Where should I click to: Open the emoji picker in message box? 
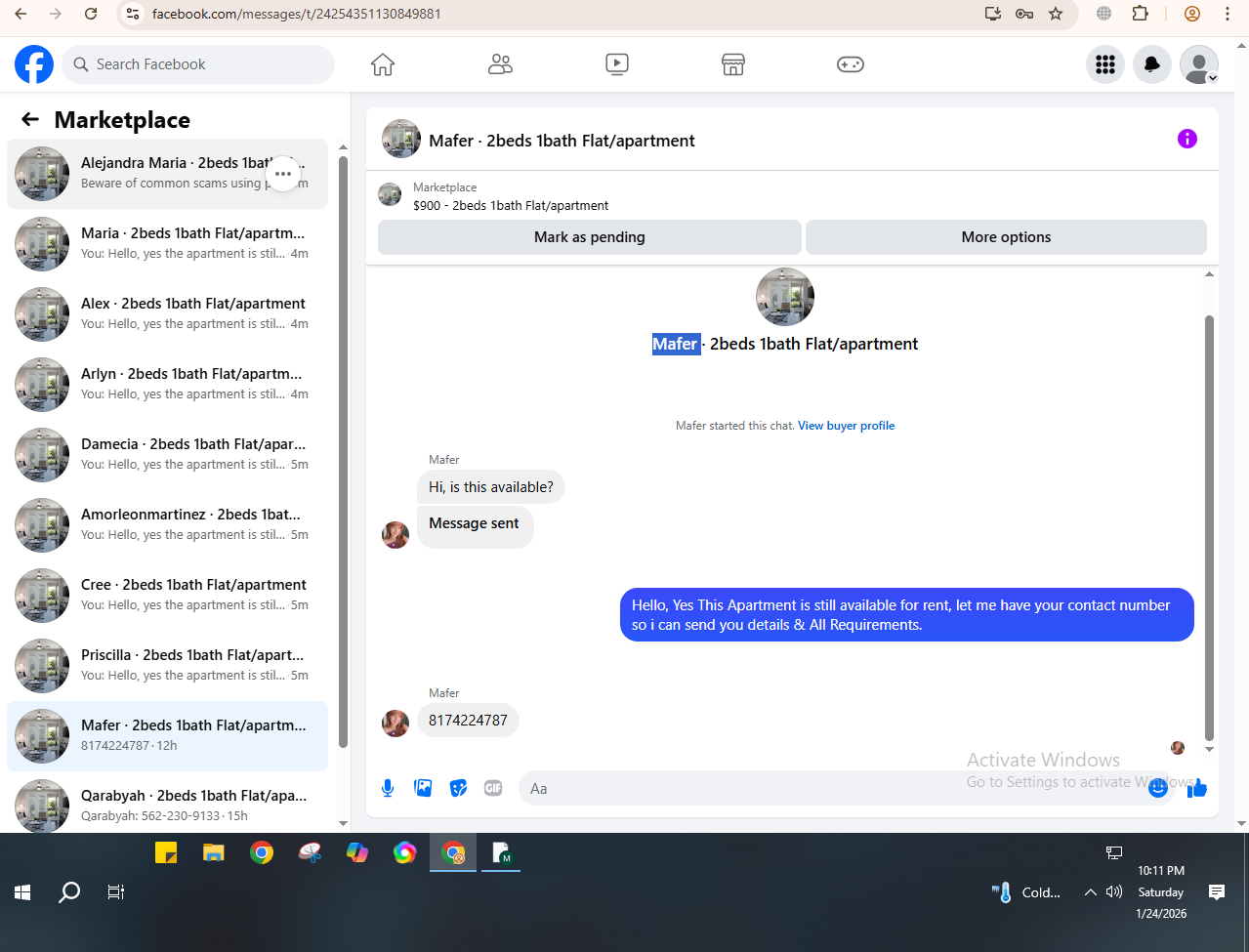[x=1158, y=788]
